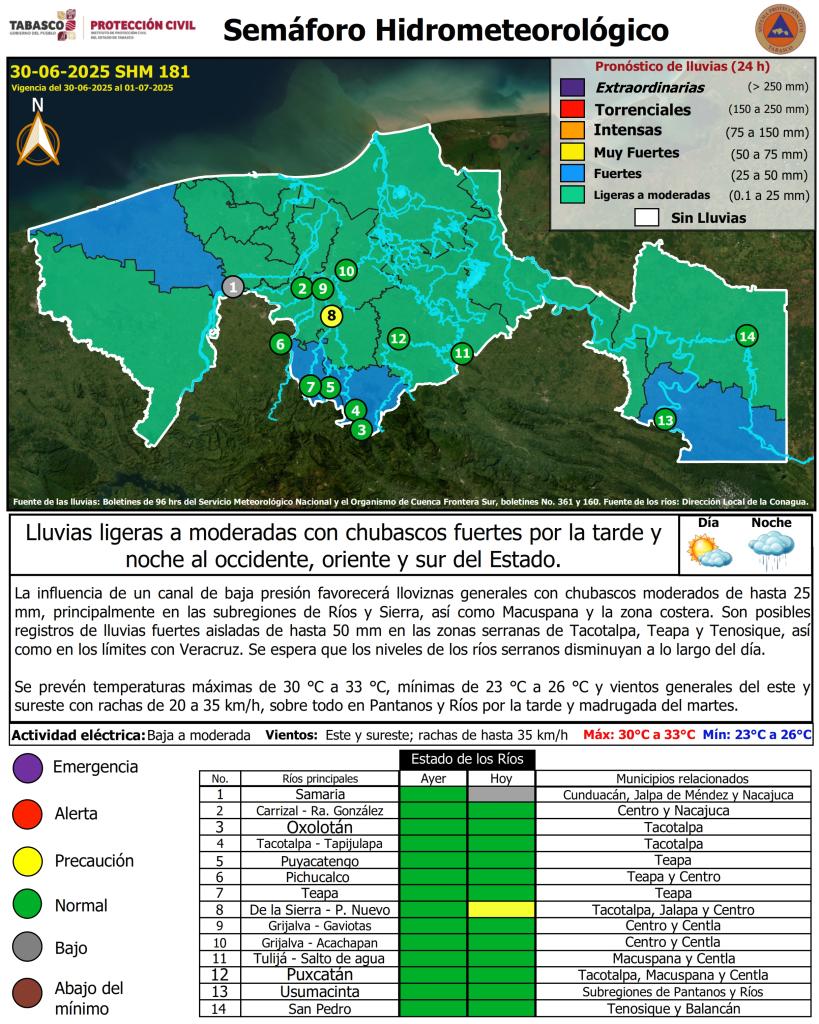Click gray river marker 1 on map
This screenshot has height=1024, width=819.
point(232,287)
